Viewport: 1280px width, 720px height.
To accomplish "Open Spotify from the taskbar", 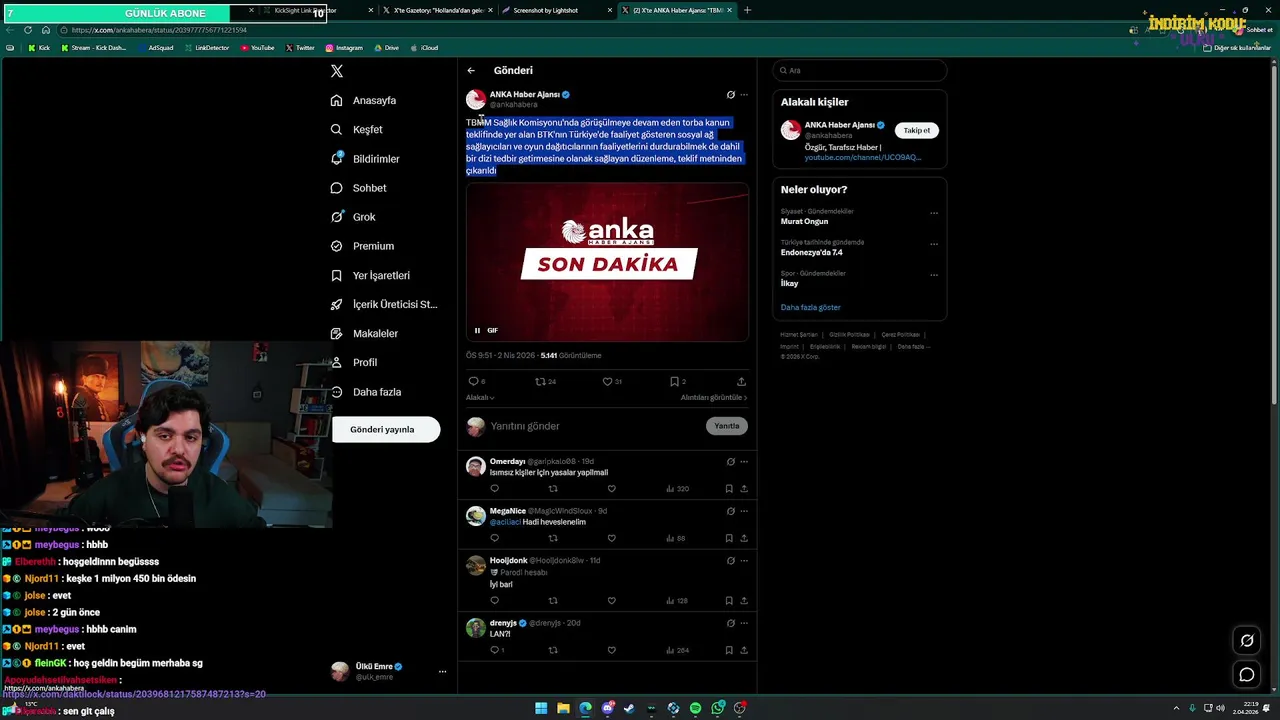I will click(695, 708).
